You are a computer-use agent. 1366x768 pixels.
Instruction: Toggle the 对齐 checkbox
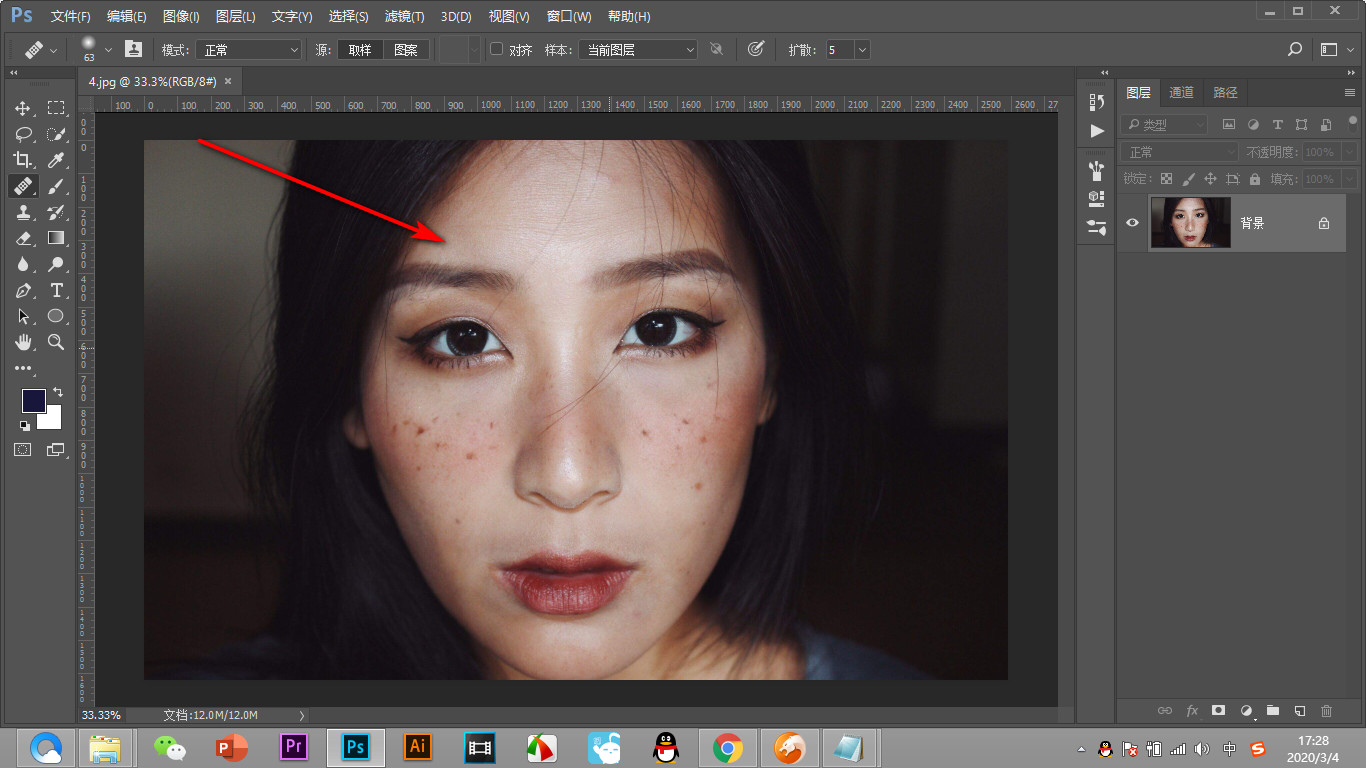(496, 49)
